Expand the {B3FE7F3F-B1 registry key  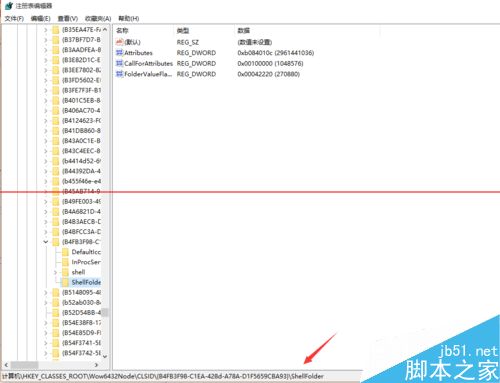click(x=46, y=90)
